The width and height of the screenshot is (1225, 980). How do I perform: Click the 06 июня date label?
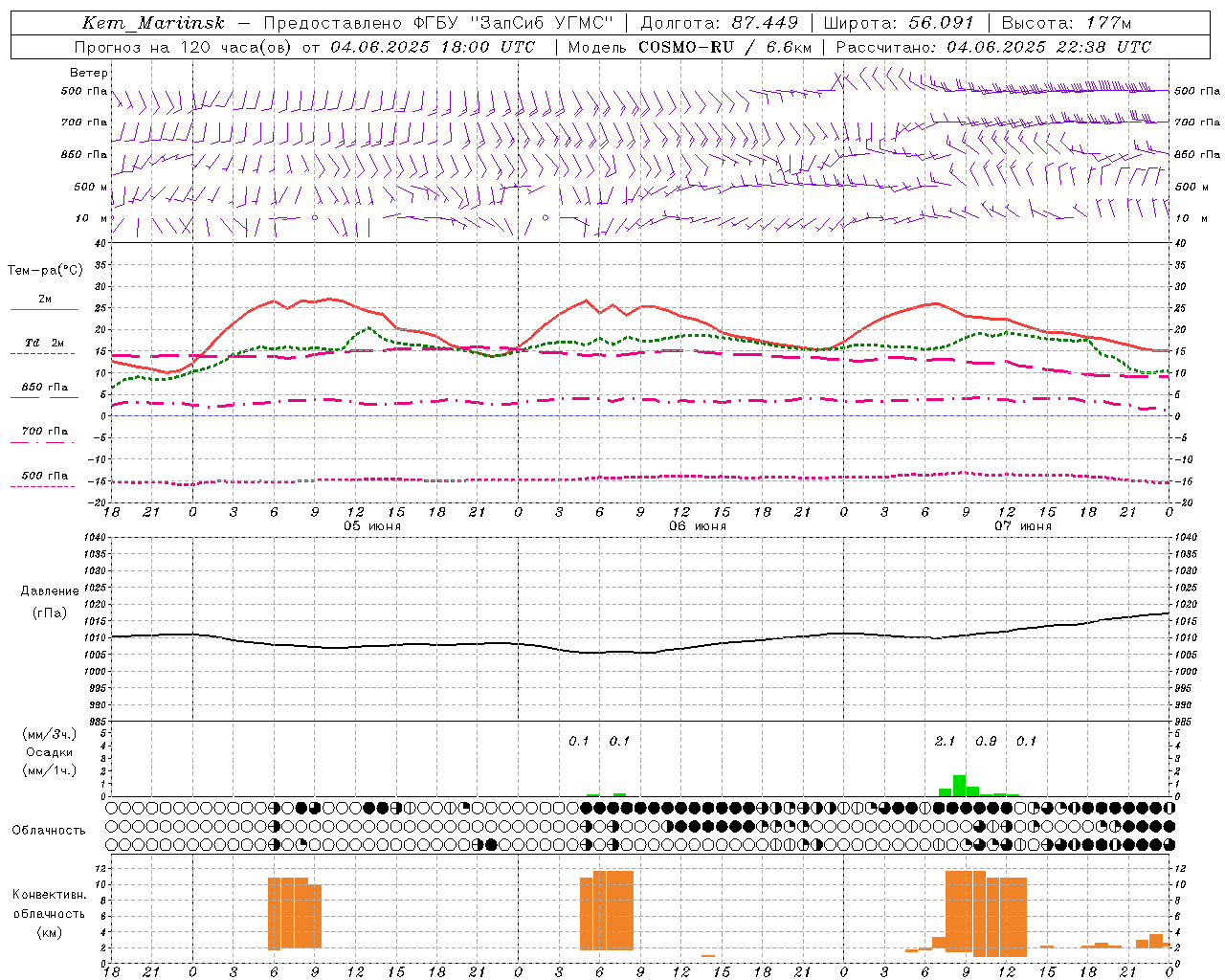(x=697, y=526)
